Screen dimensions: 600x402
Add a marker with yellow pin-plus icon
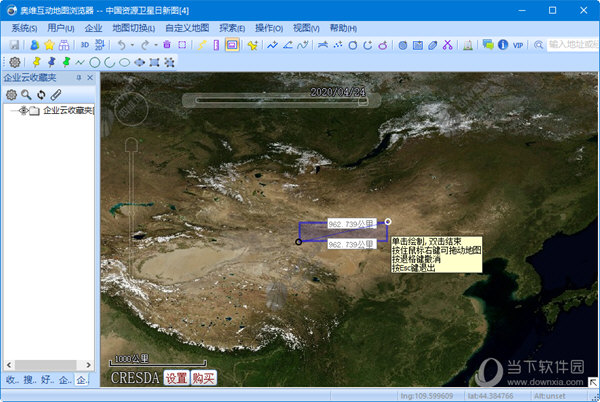253,45
